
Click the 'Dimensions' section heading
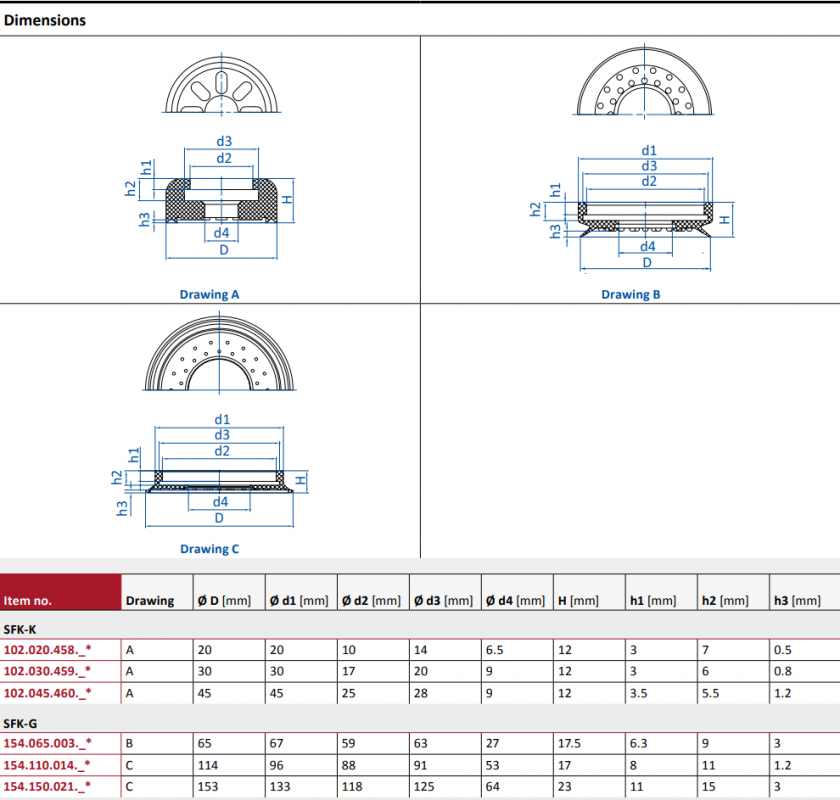44,20
